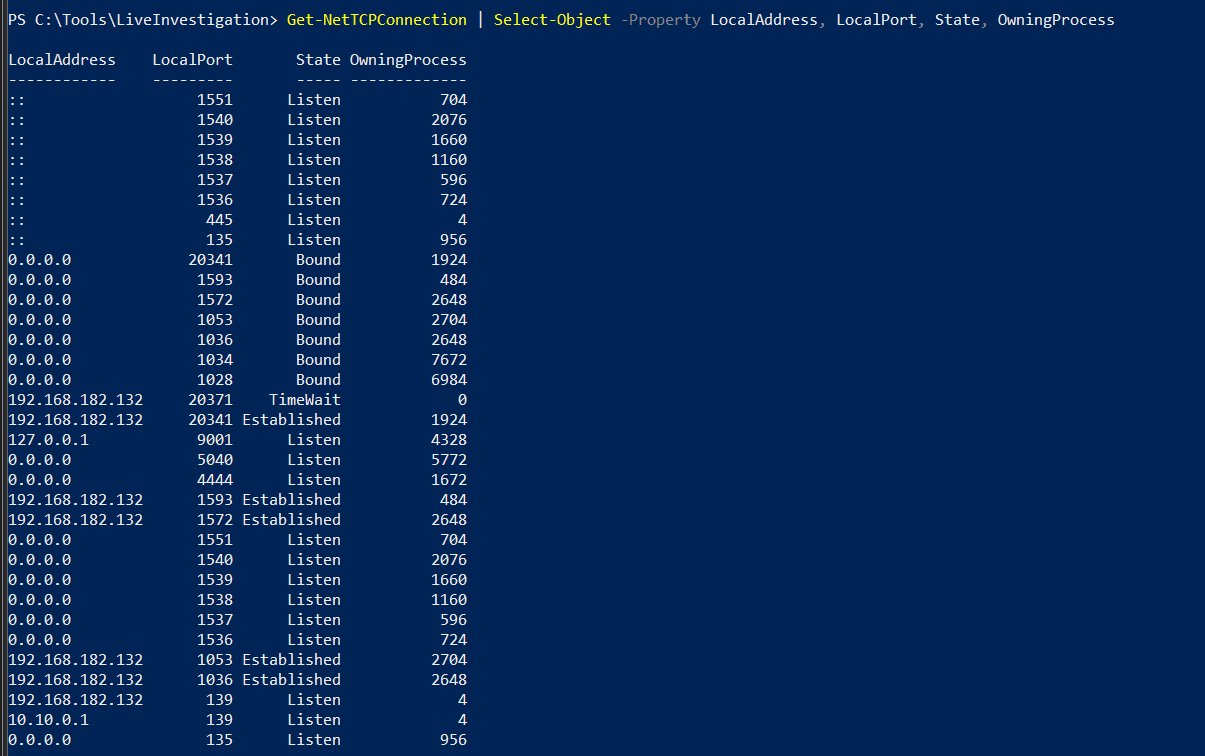Click port 1593 in the Bound row
1205x756 pixels.
215,280
